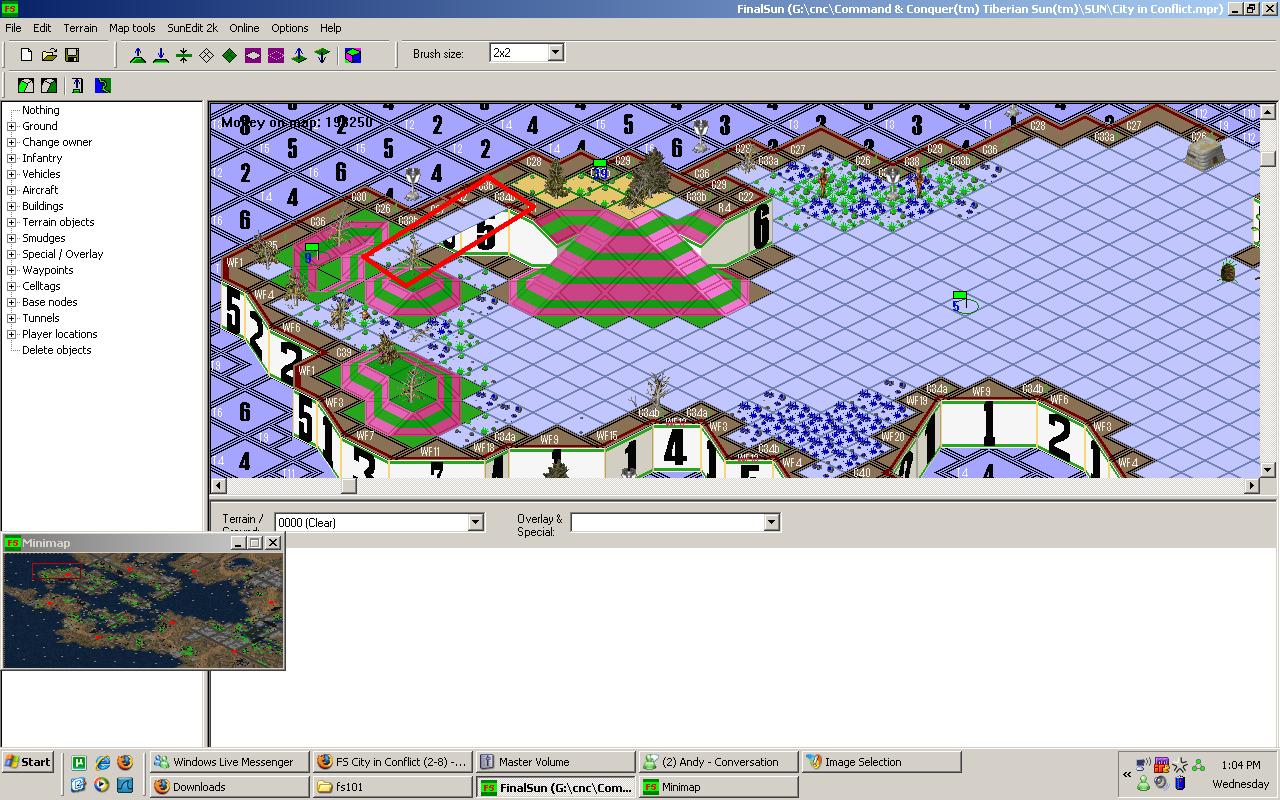This screenshot has width=1280, height=800.
Task: Click the white outlined diamond tile icon
Action: click(207, 55)
